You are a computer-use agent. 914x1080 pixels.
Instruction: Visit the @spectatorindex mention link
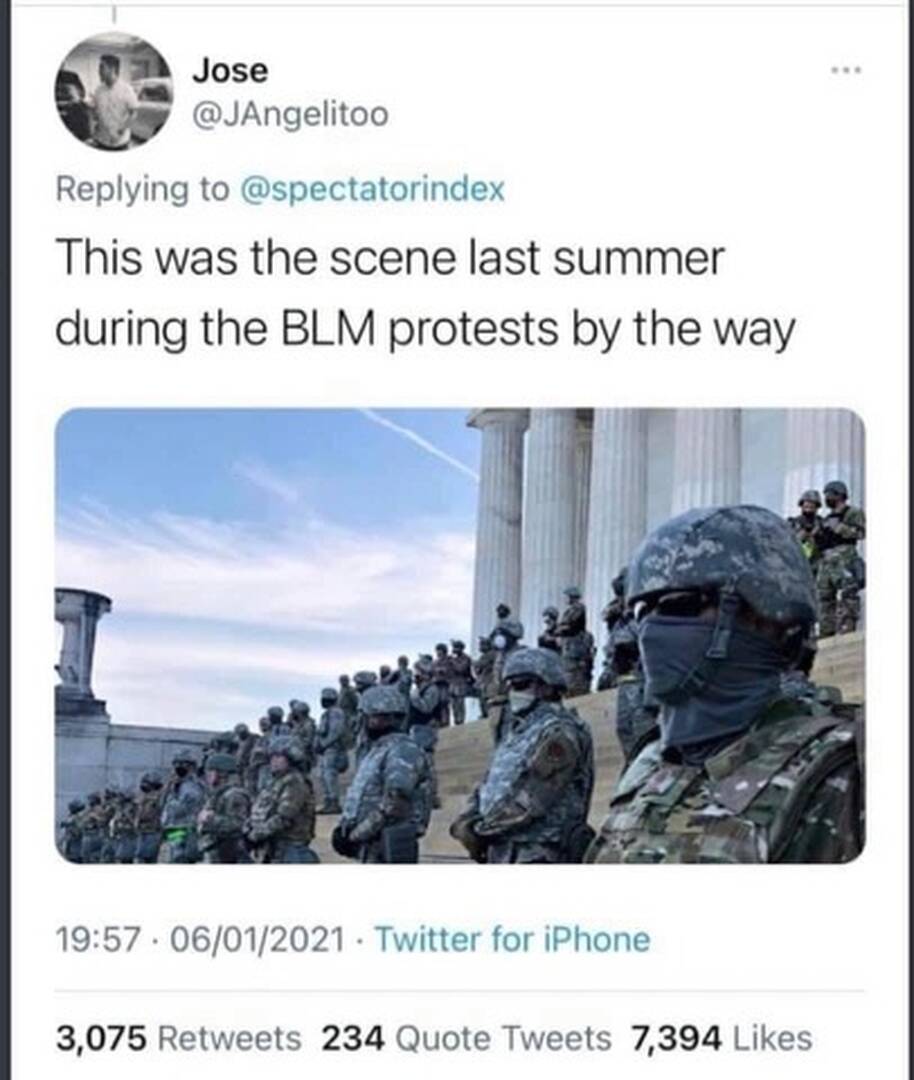click(x=371, y=188)
